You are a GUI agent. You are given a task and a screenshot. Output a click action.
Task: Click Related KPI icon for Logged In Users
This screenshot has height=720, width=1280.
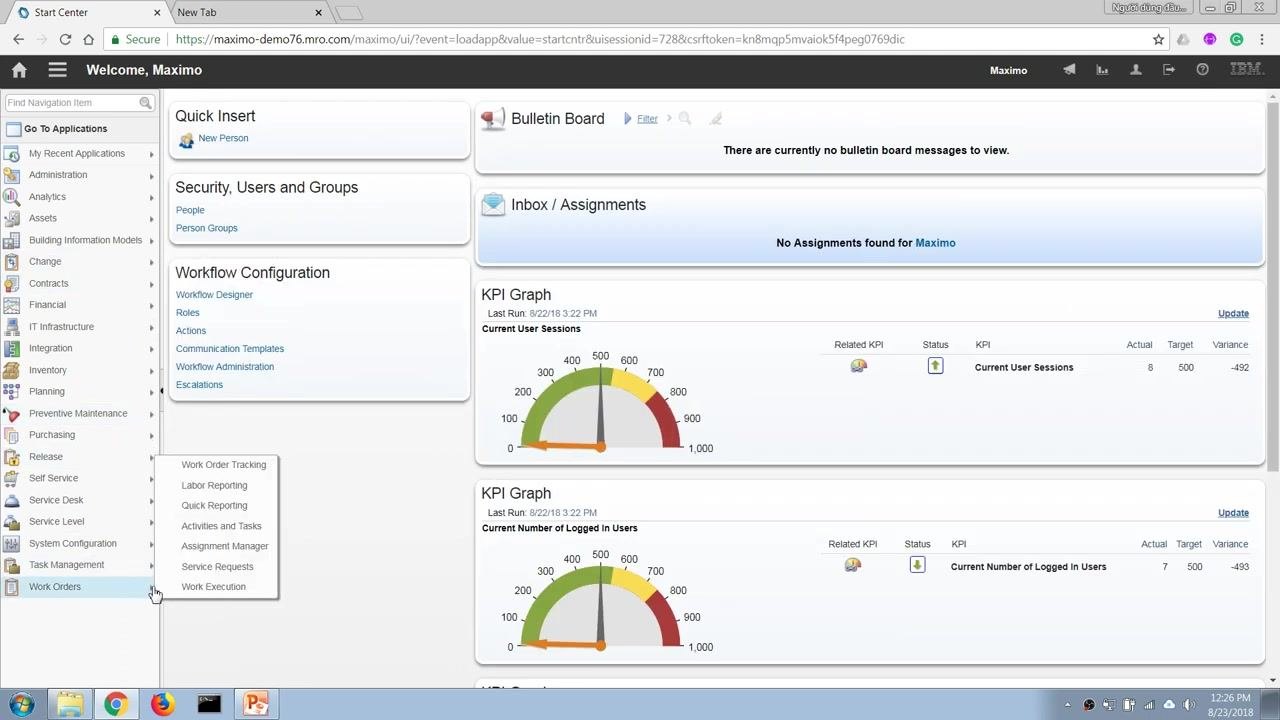[x=852, y=566]
